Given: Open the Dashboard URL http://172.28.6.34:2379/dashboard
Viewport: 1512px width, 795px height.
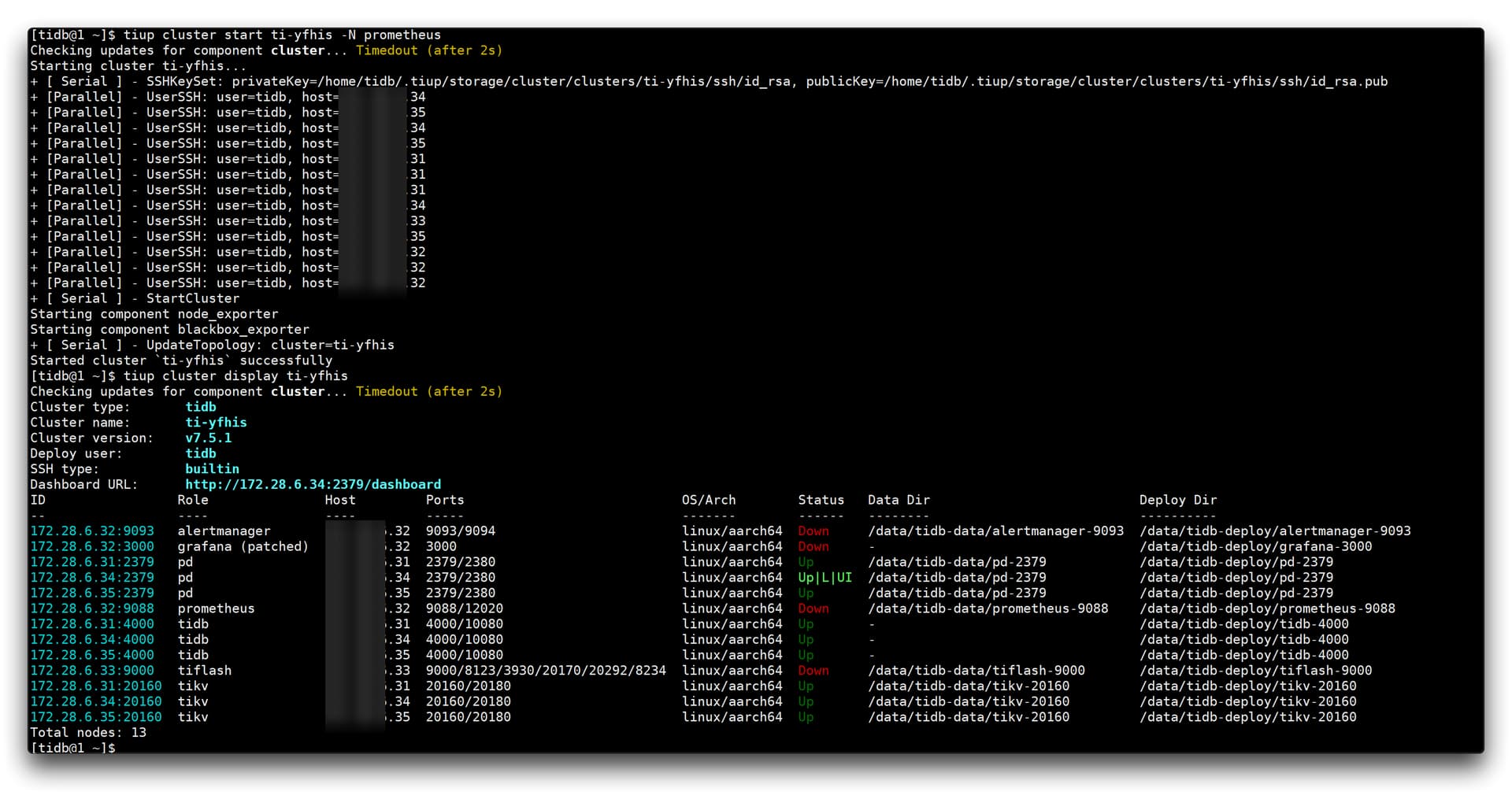Looking at the screenshot, I should 313,484.
